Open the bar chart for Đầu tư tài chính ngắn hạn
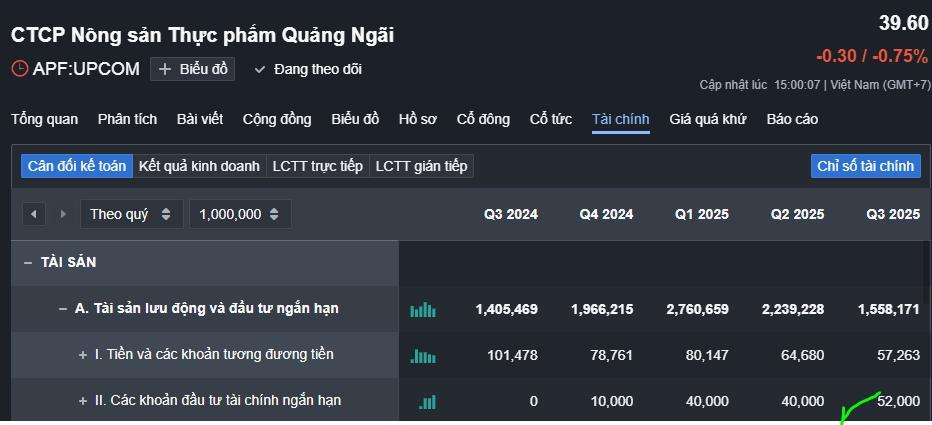The image size is (932, 425). 427,402
